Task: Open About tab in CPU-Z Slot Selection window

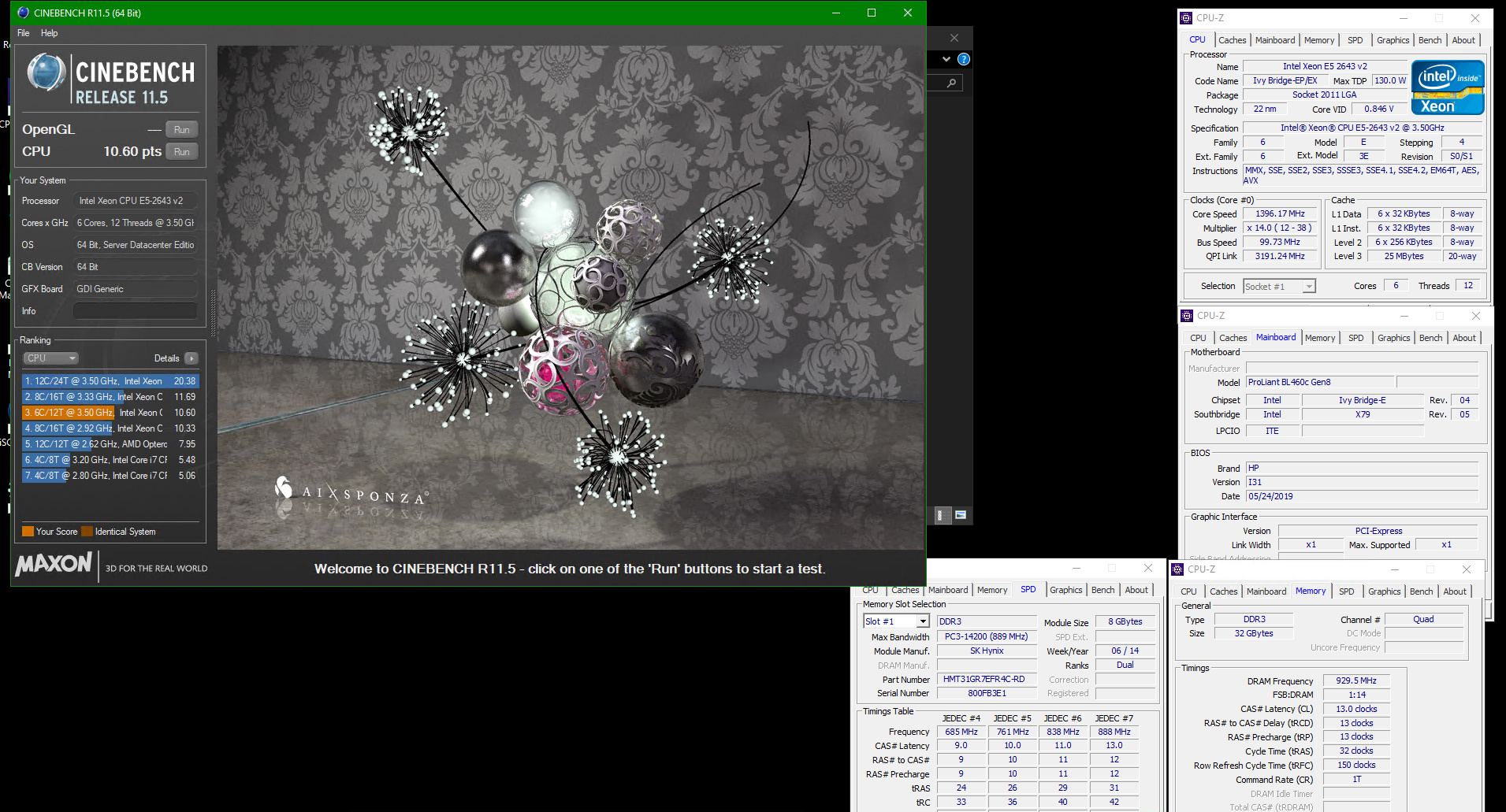Action: point(1136,590)
